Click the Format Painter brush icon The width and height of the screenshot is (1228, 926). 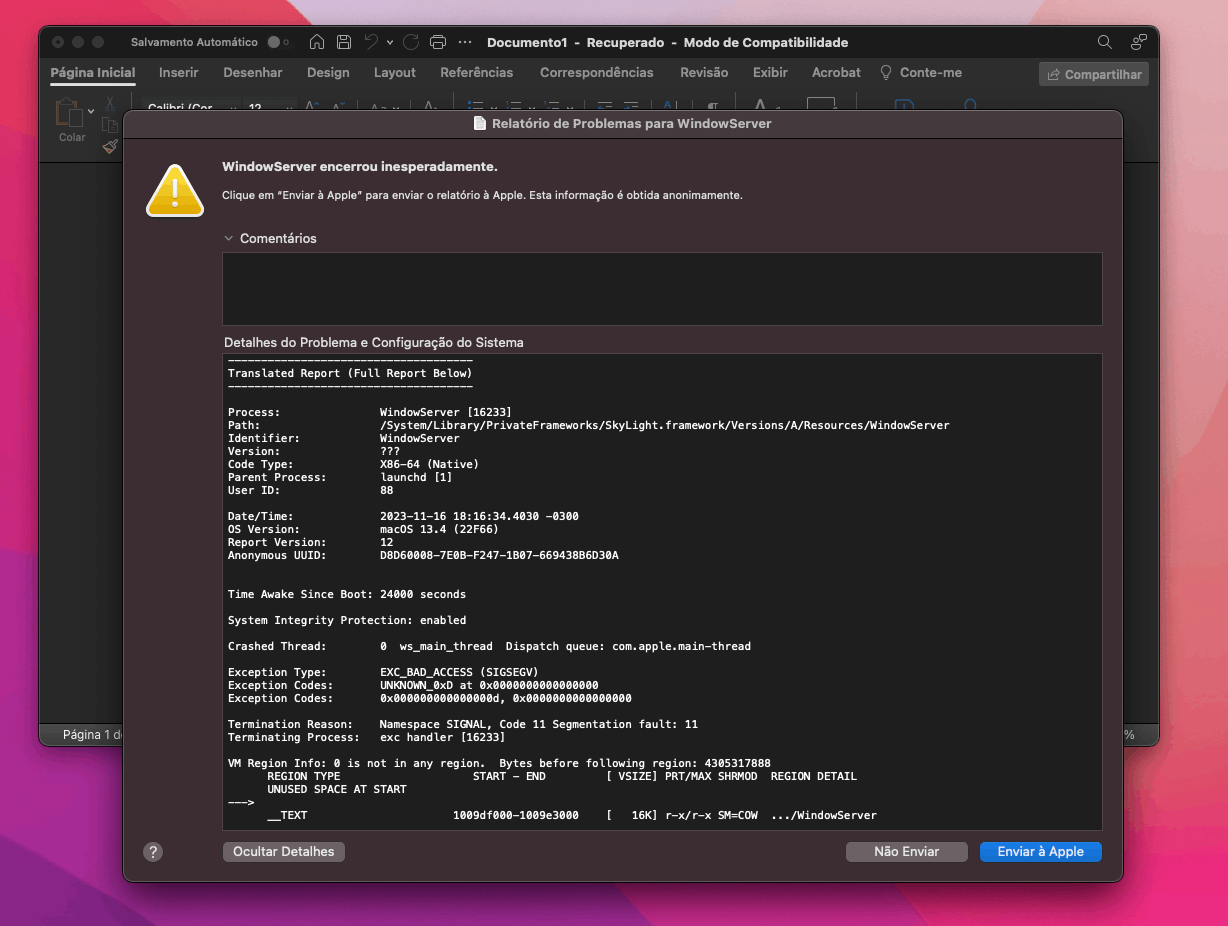pos(110,146)
